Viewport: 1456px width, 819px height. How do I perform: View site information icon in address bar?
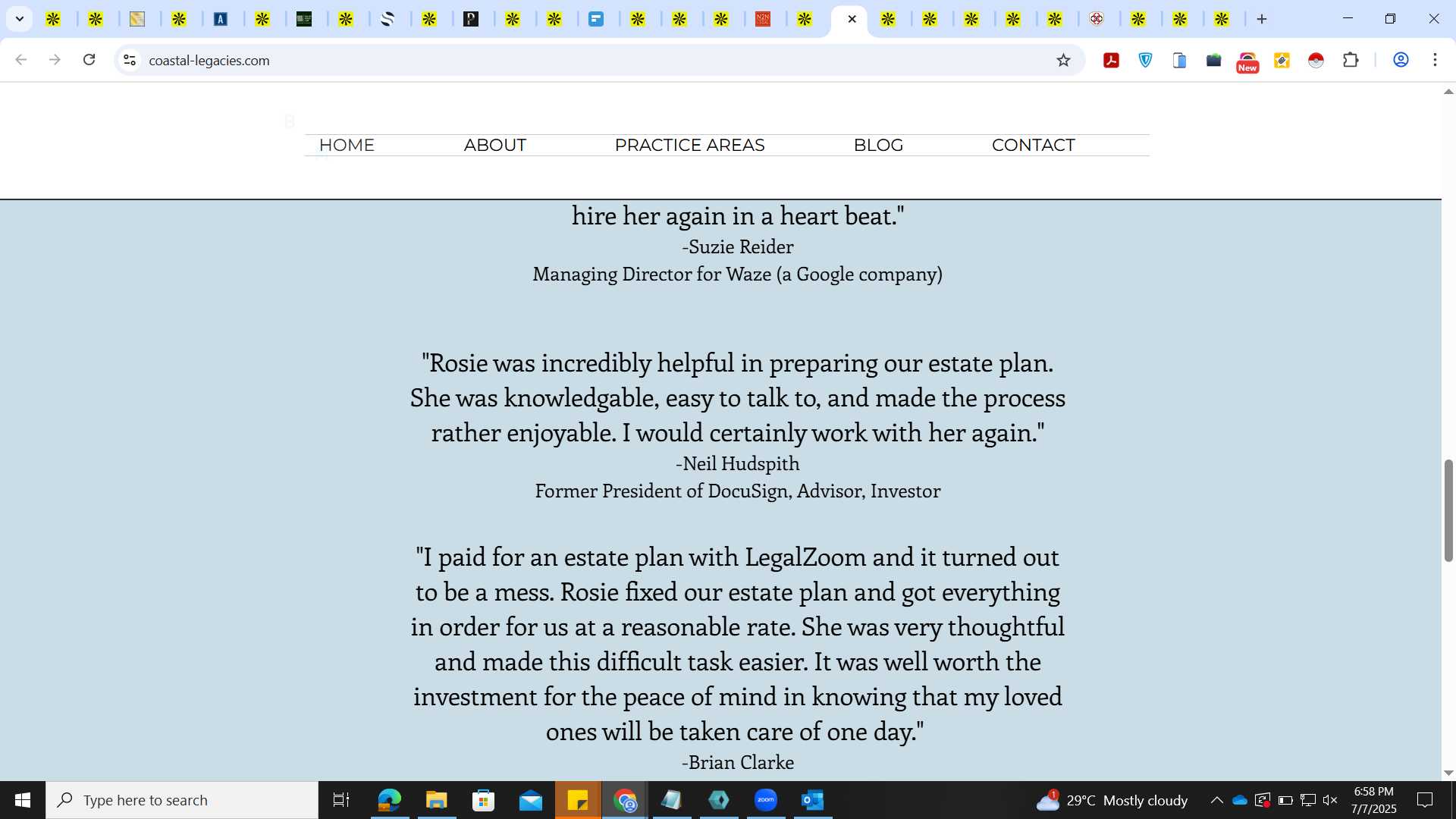tap(130, 60)
